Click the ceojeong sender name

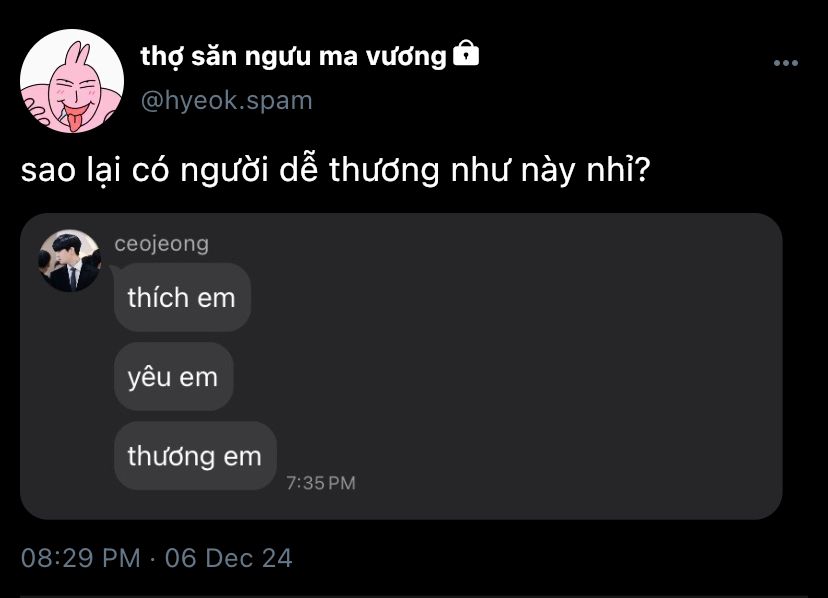click(162, 244)
